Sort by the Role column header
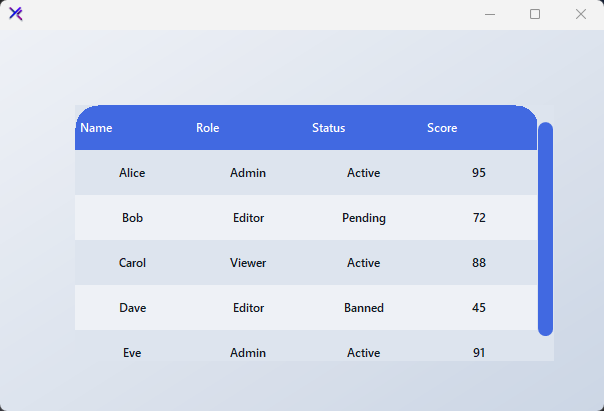Image resolution: width=604 pixels, height=411 pixels. coord(248,127)
